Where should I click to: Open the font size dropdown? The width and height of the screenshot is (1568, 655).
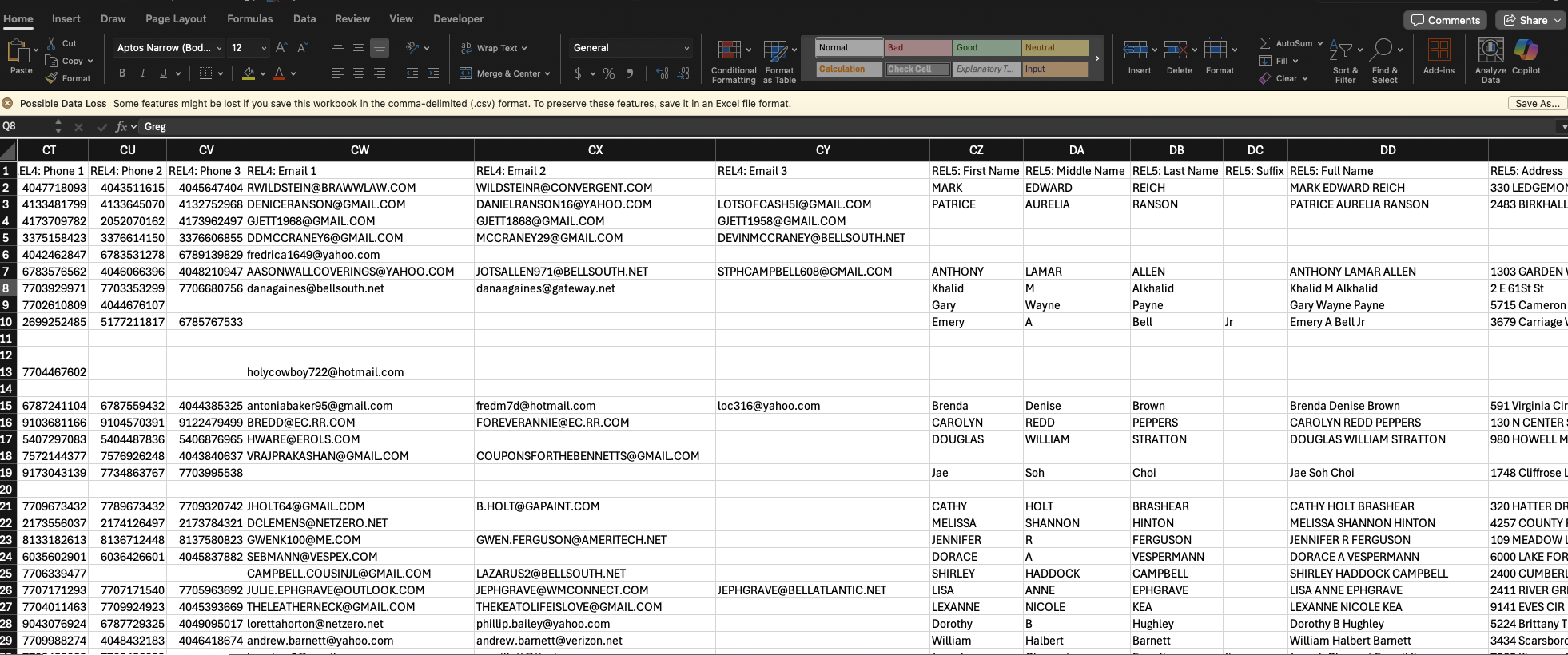(x=264, y=48)
